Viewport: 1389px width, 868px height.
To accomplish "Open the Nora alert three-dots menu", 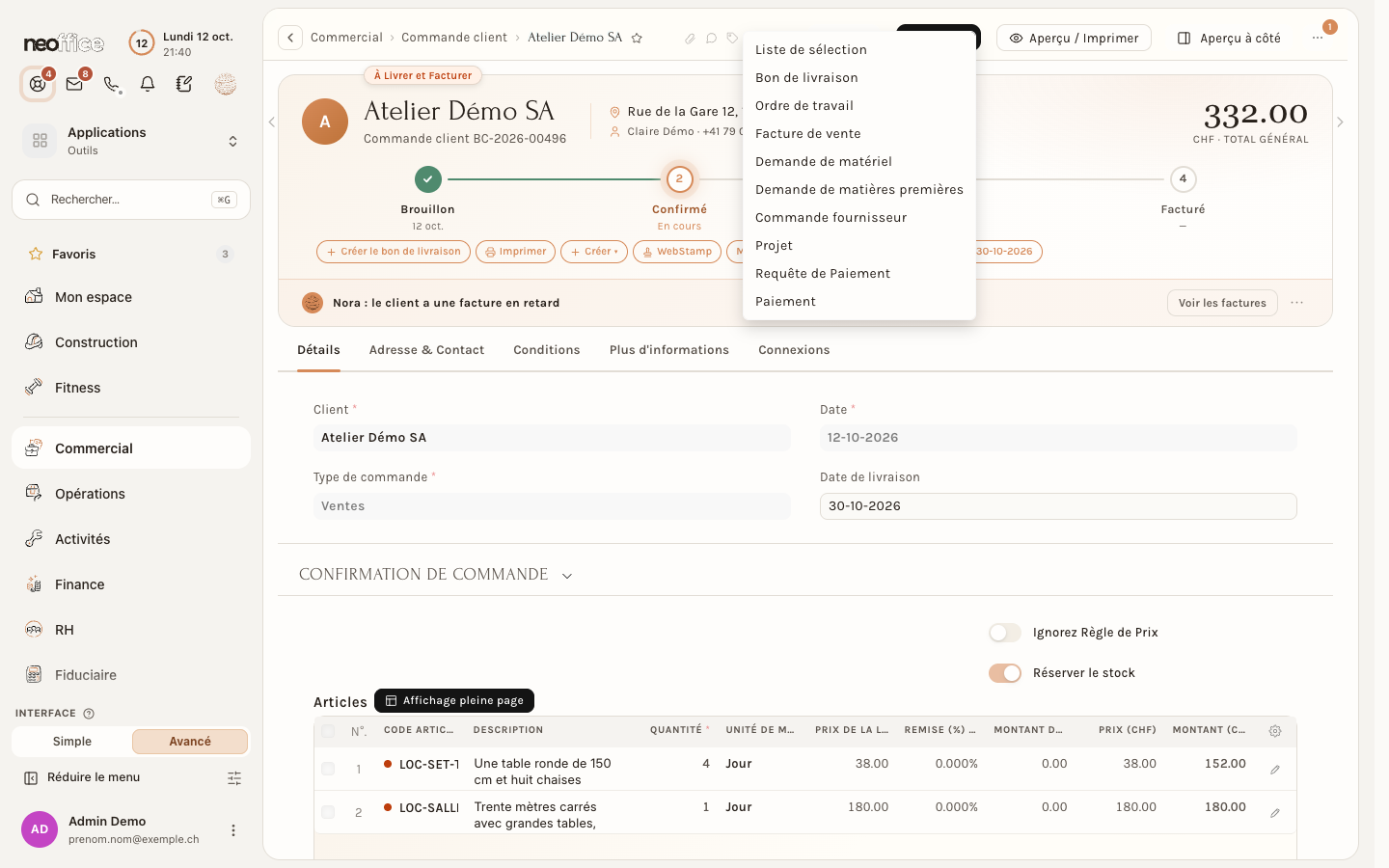I will click(1297, 303).
